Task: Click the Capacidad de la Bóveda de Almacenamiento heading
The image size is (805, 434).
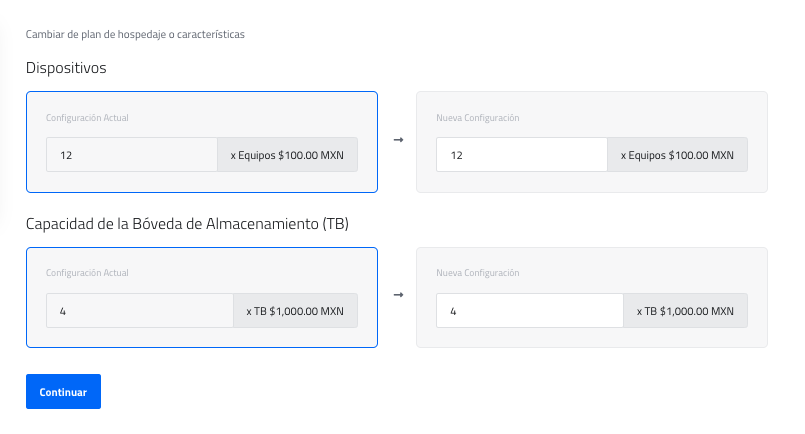Action: (187, 223)
